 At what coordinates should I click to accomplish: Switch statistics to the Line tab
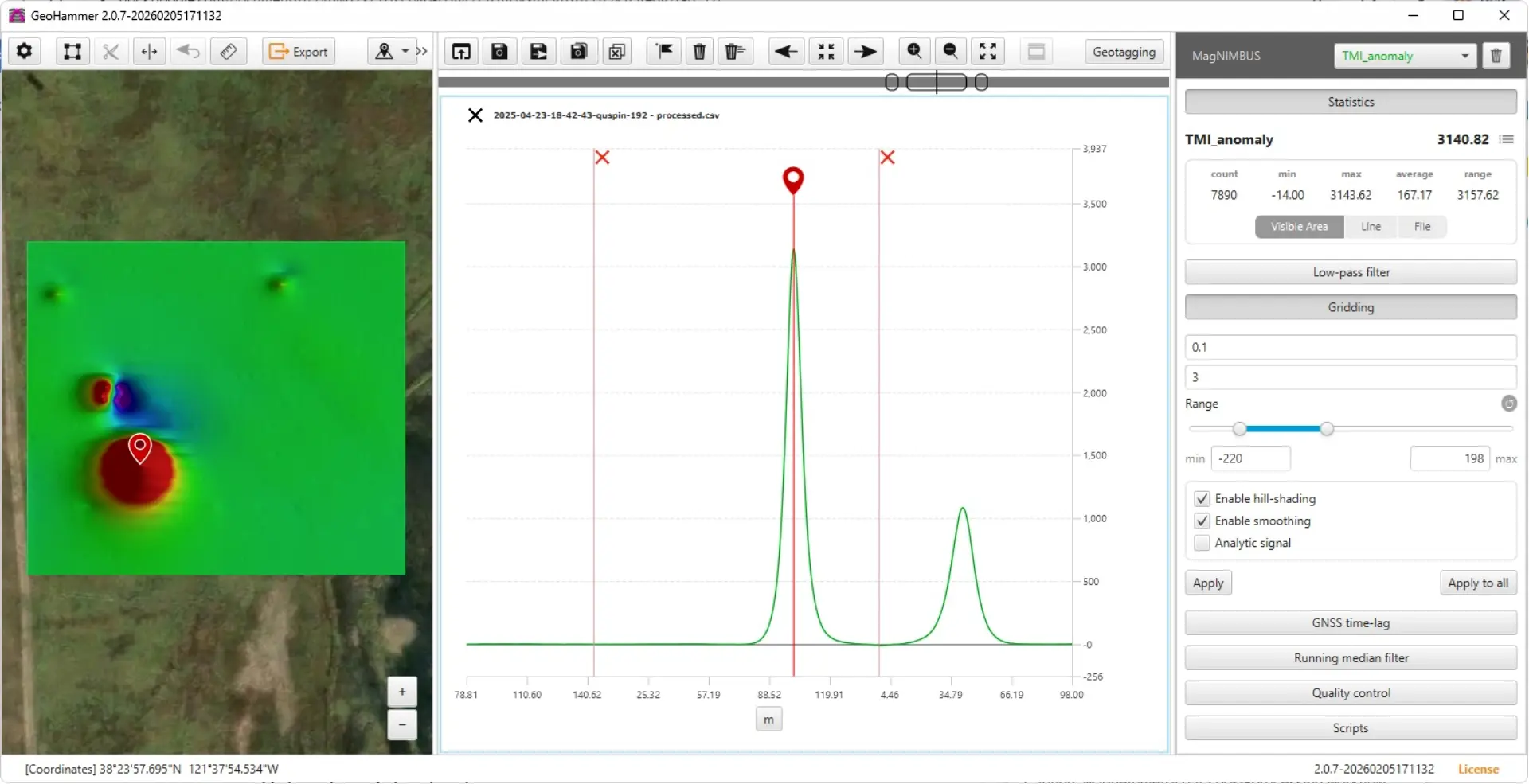point(1371,227)
